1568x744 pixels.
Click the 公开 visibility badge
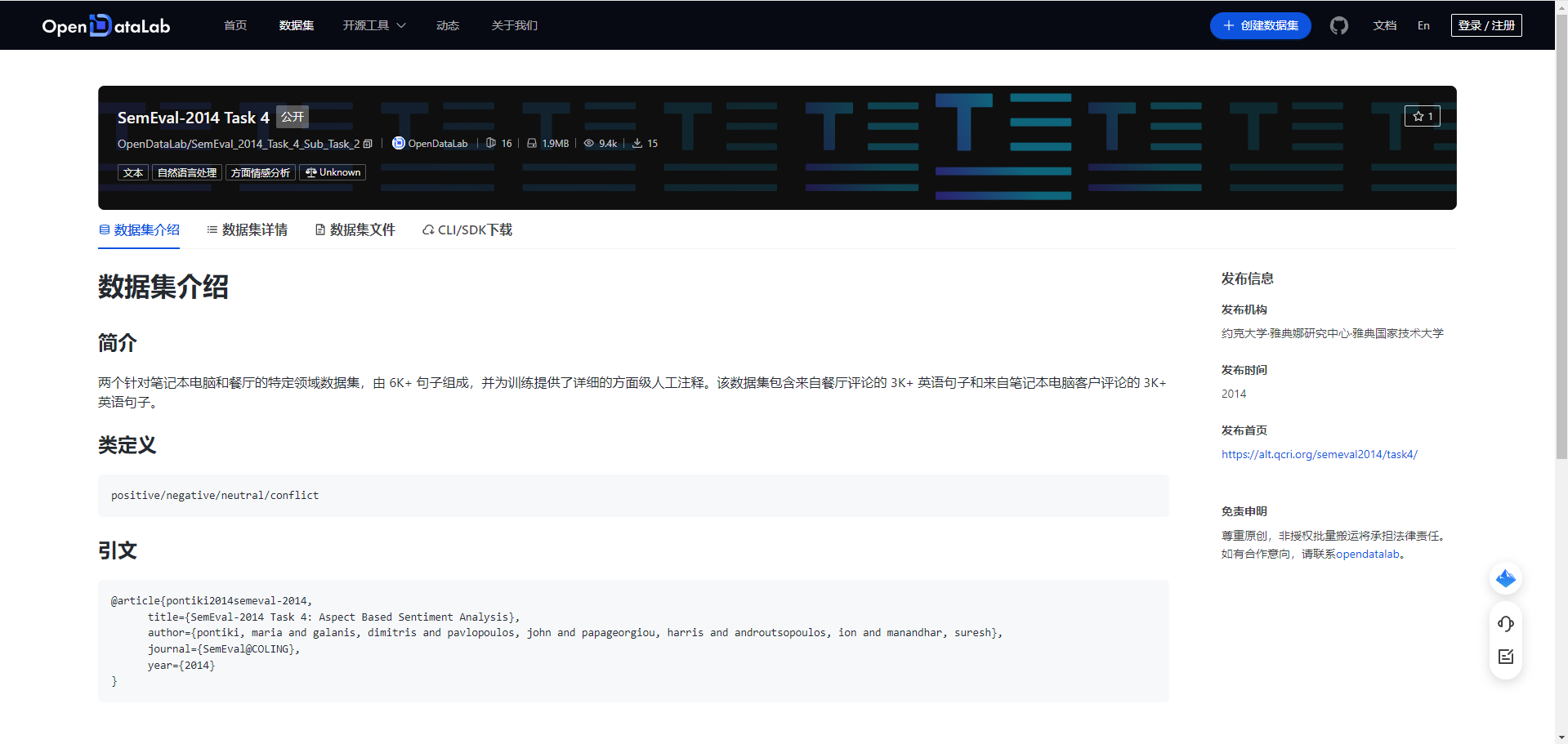[293, 117]
